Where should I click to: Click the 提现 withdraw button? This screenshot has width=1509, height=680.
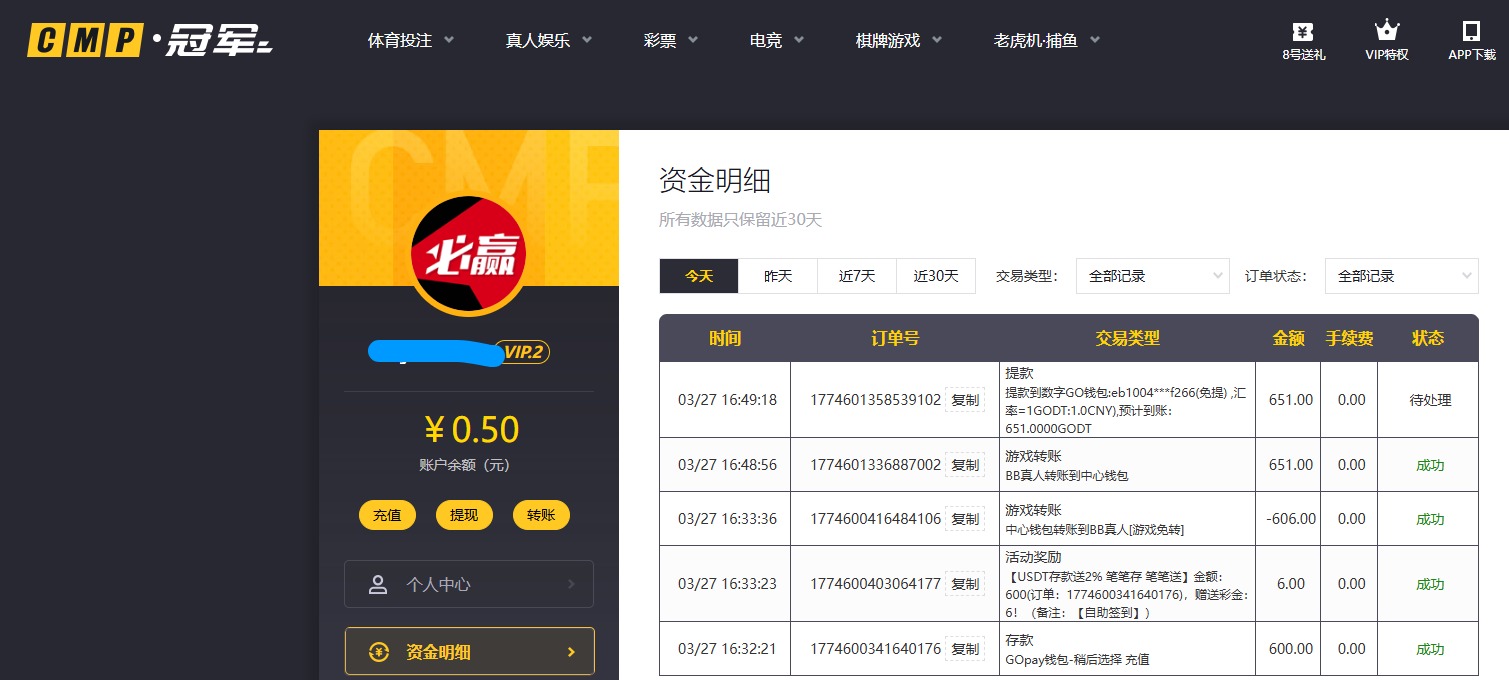[x=464, y=515]
